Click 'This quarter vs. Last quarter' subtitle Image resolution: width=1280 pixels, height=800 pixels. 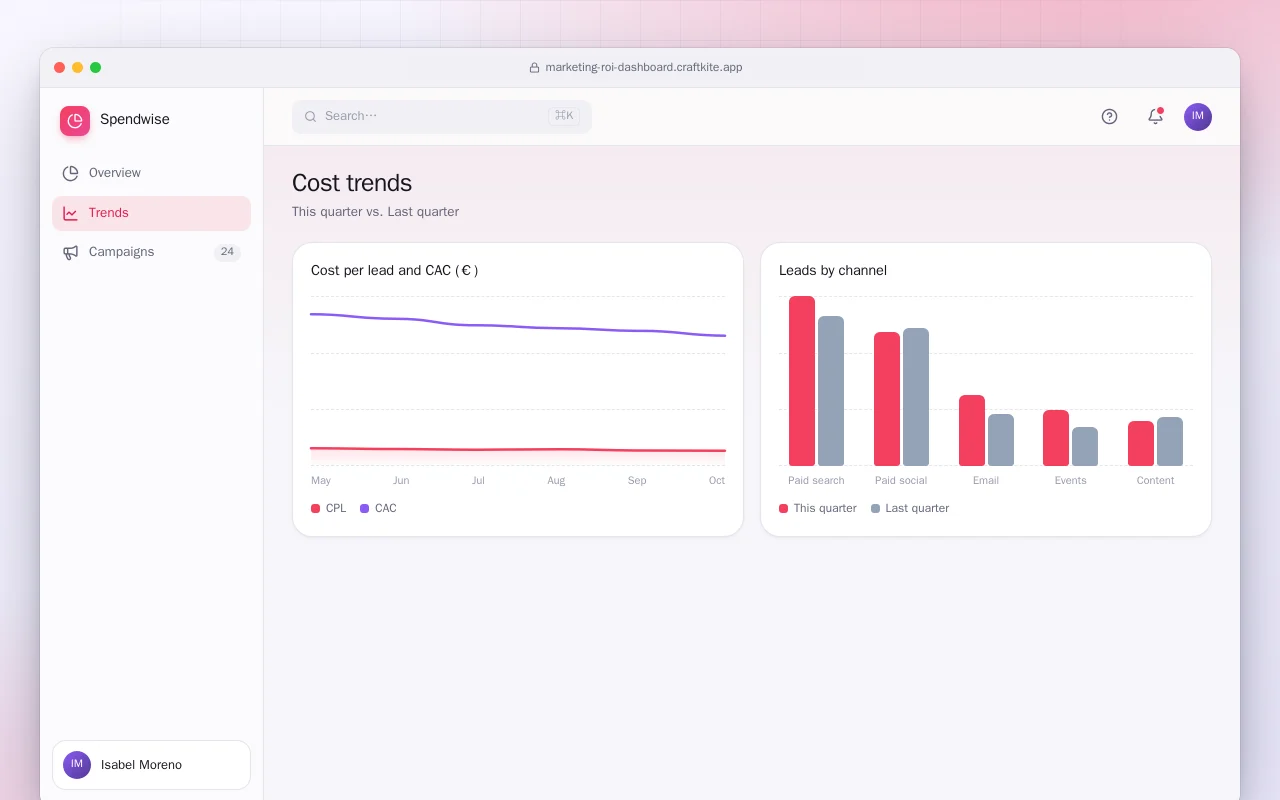[x=375, y=212]
